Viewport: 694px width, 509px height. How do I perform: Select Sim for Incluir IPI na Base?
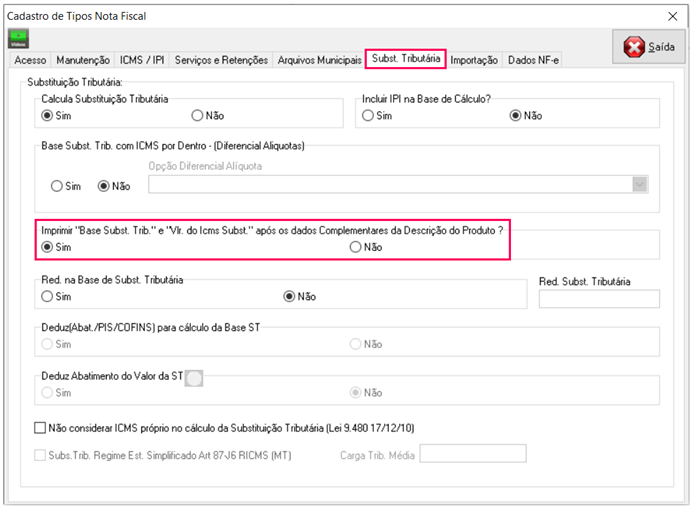click(369, 116)
